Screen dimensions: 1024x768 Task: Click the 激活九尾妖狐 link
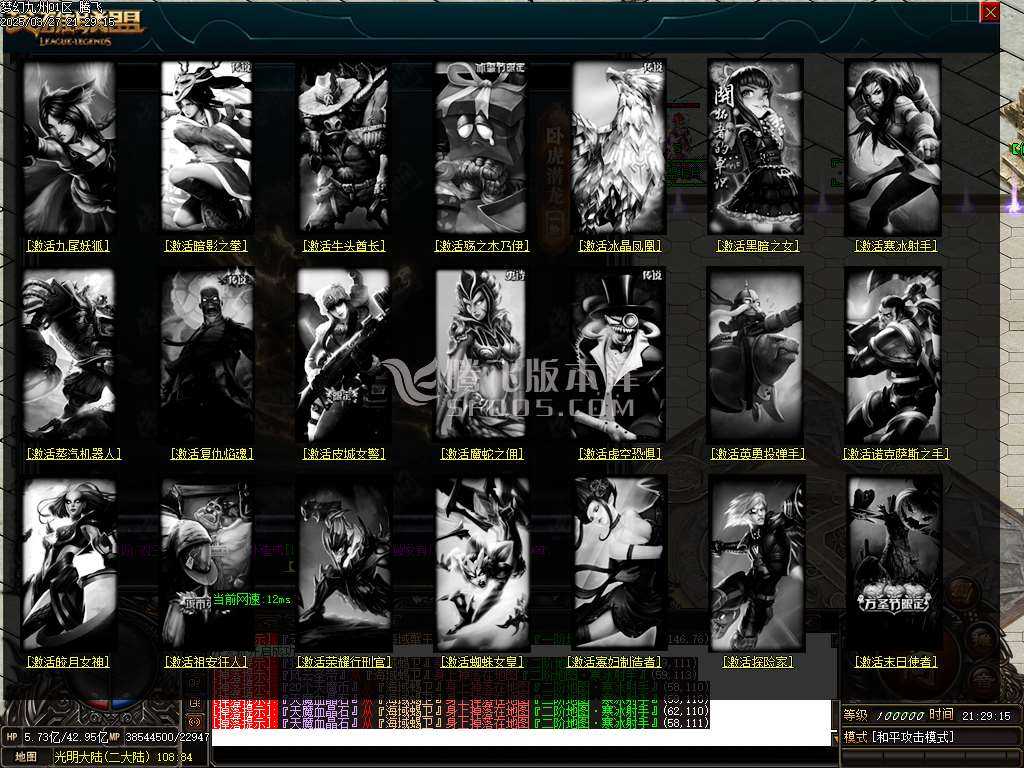tap(68, 246)
